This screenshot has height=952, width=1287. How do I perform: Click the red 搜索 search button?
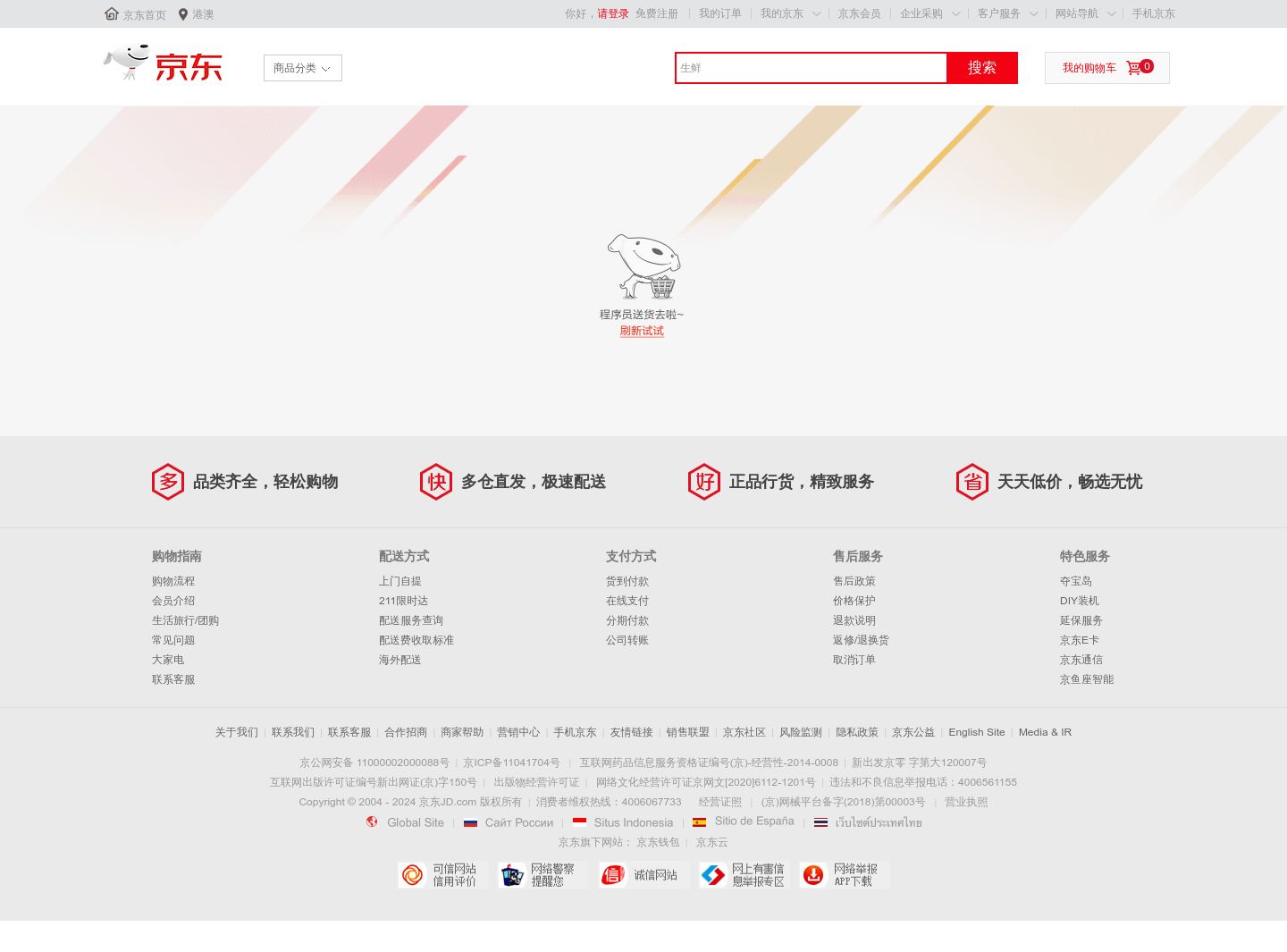(982, 68)
